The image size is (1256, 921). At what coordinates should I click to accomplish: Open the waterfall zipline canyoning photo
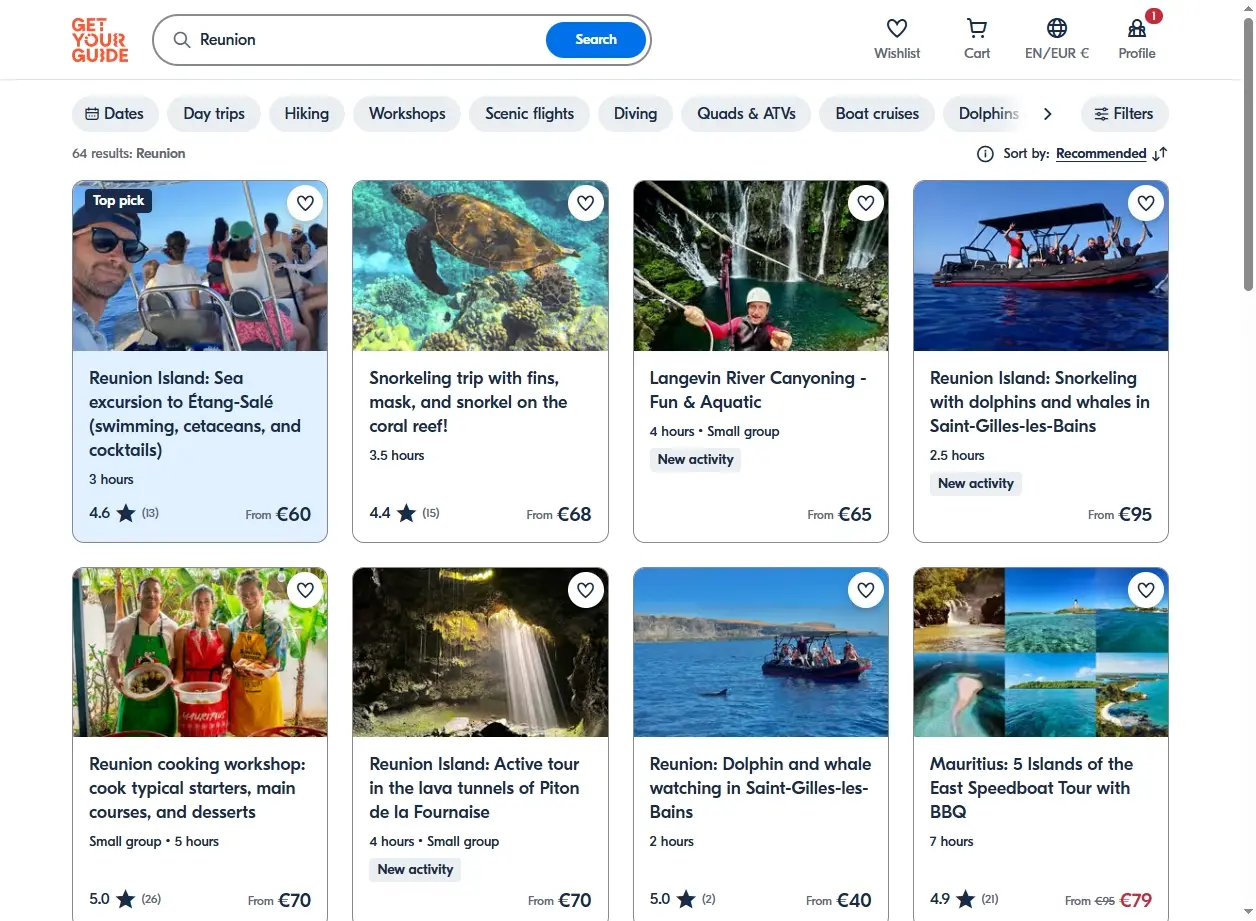[x=761, y=266]
